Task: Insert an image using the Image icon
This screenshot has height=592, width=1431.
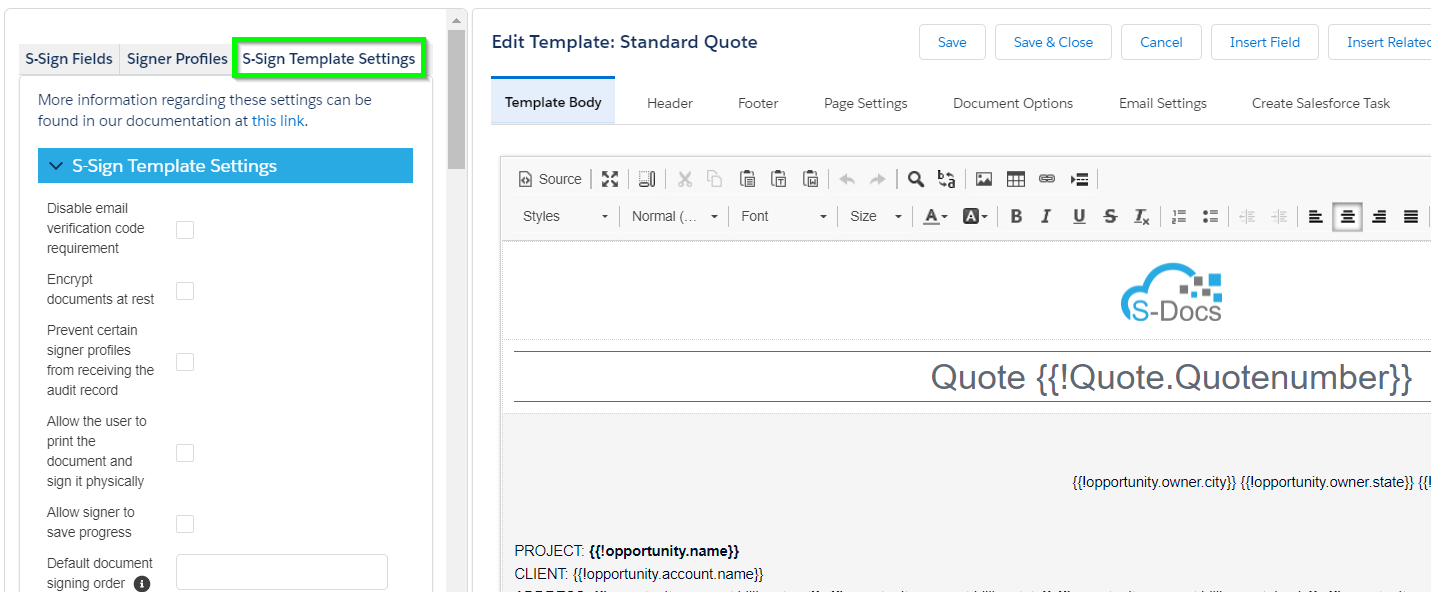Action: (x=984, y=179)
